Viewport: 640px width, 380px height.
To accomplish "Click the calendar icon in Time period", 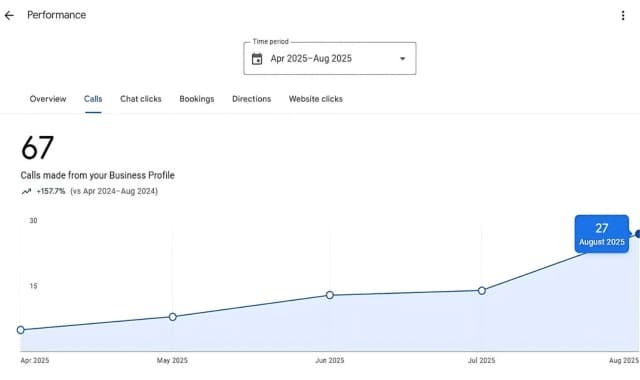I will point(257,59).
